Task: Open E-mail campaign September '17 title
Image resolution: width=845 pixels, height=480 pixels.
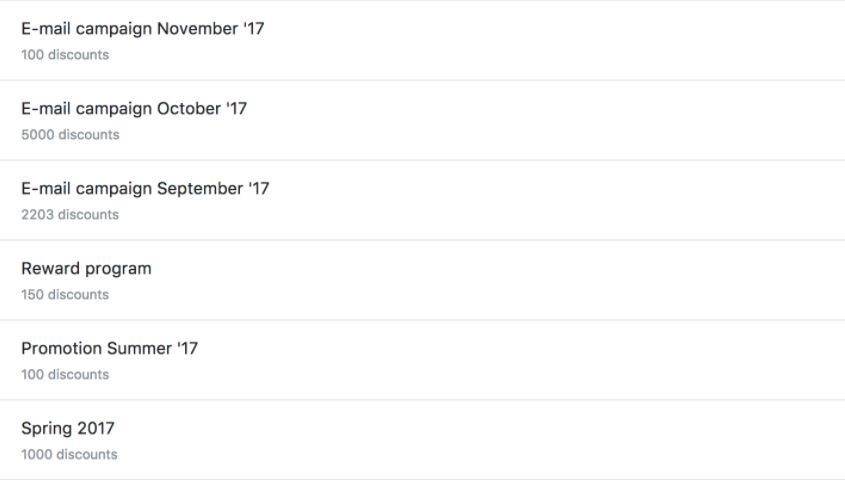Action: (145, 189)
